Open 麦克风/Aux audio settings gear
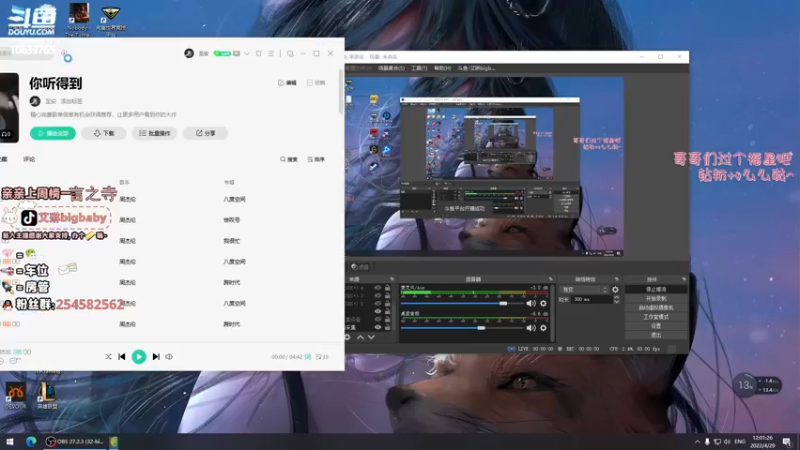Screen dimensions: 800x450 pos(543,303)
